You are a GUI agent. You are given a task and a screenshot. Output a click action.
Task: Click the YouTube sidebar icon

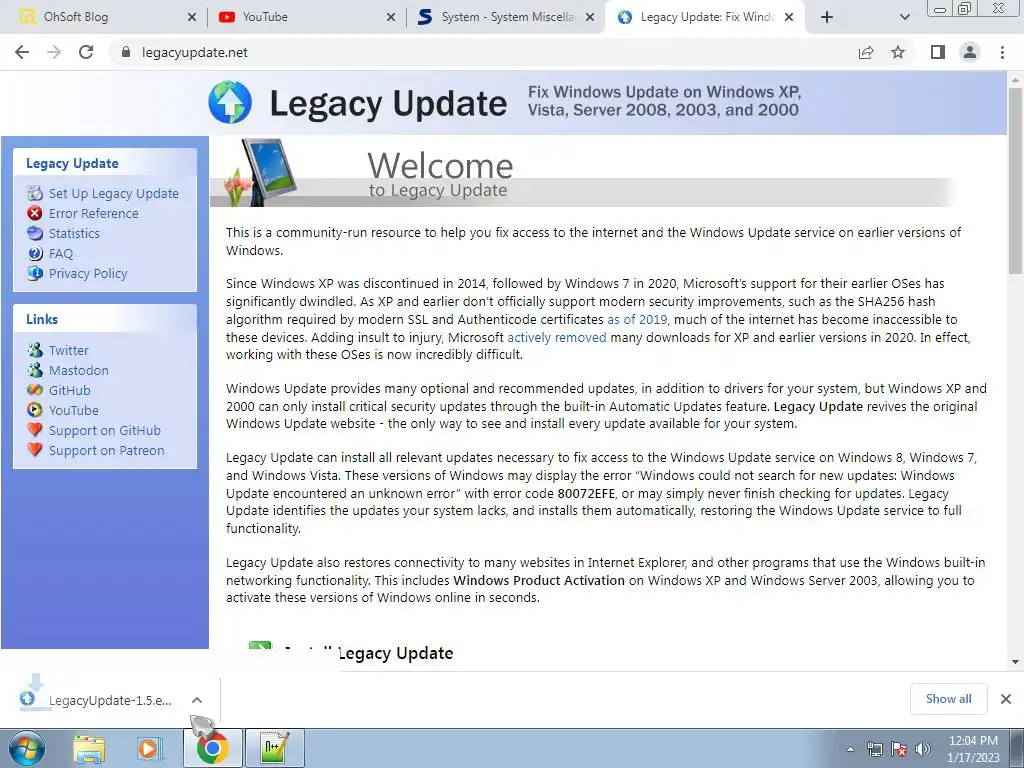pyautogui.click(x=35, y=410)
